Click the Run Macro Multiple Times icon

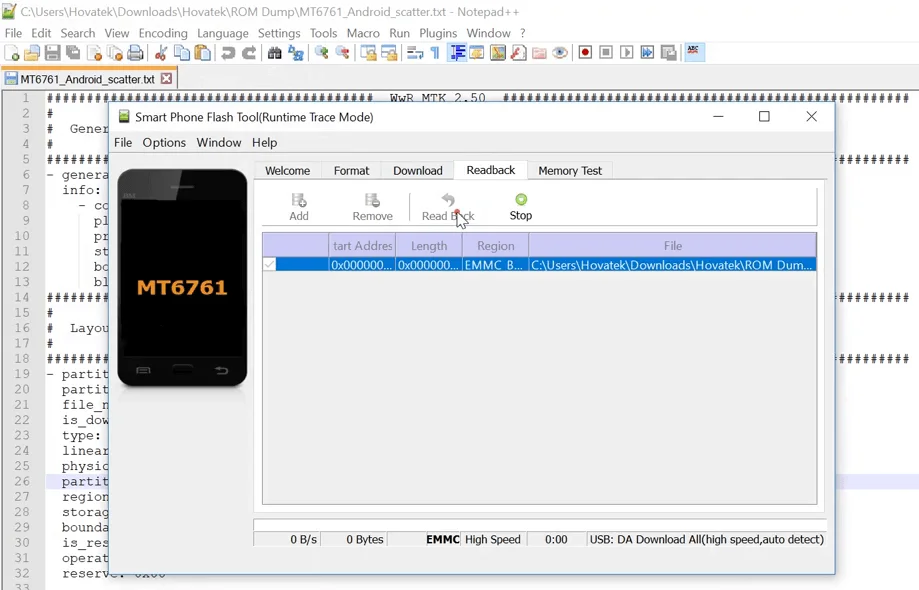click(648, 53)
